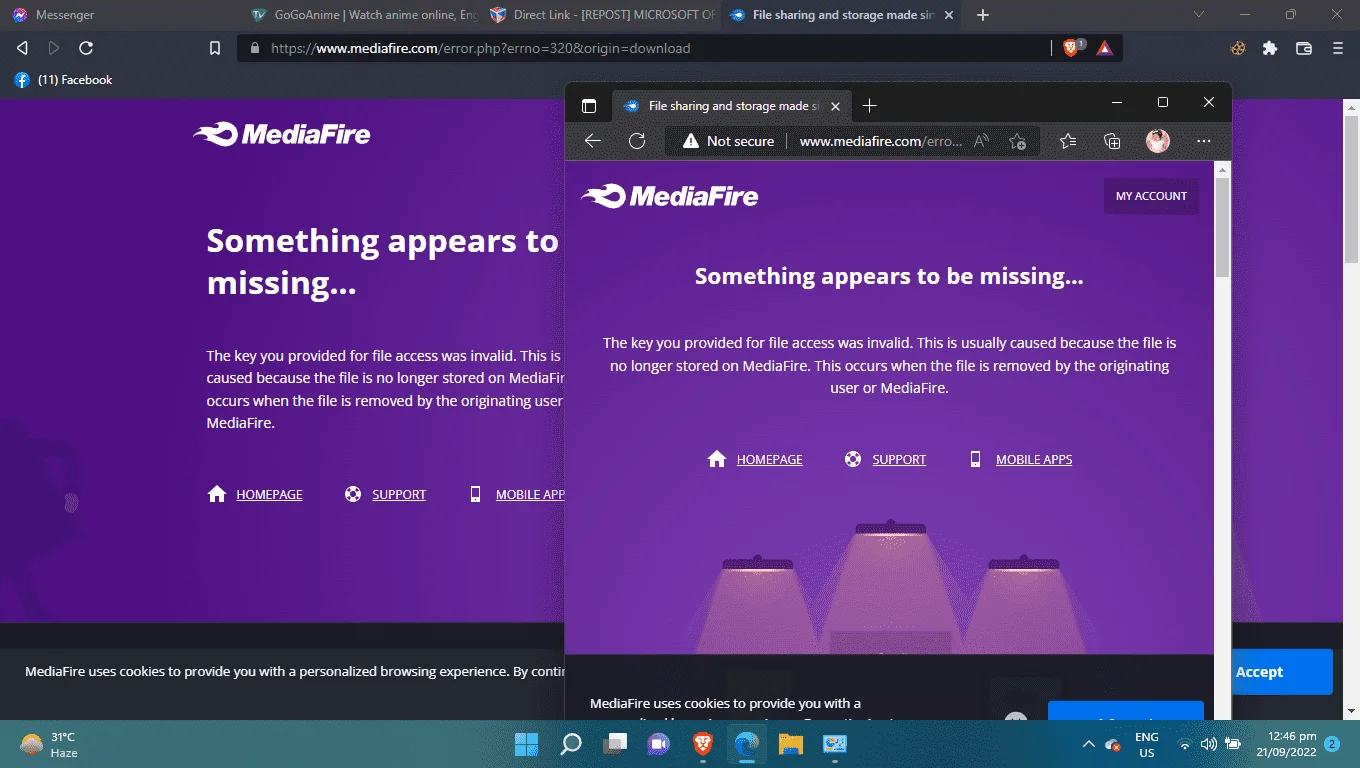The image size is (1360, 768).
Task: Click the SUPPORT link in the Brave page
Action: coord(399,495)
